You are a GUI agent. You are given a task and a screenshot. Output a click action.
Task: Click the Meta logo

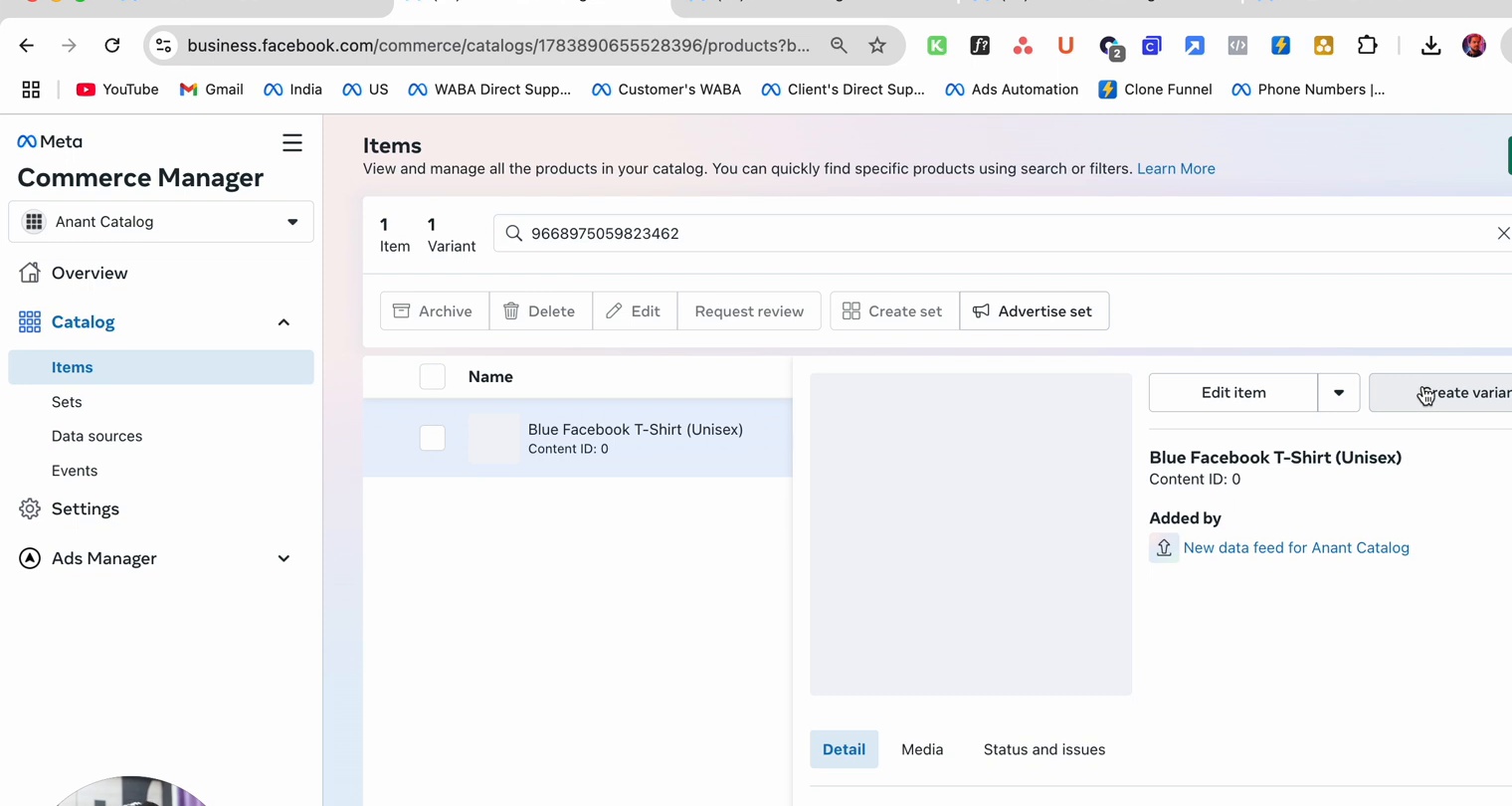tap(50, 141)
